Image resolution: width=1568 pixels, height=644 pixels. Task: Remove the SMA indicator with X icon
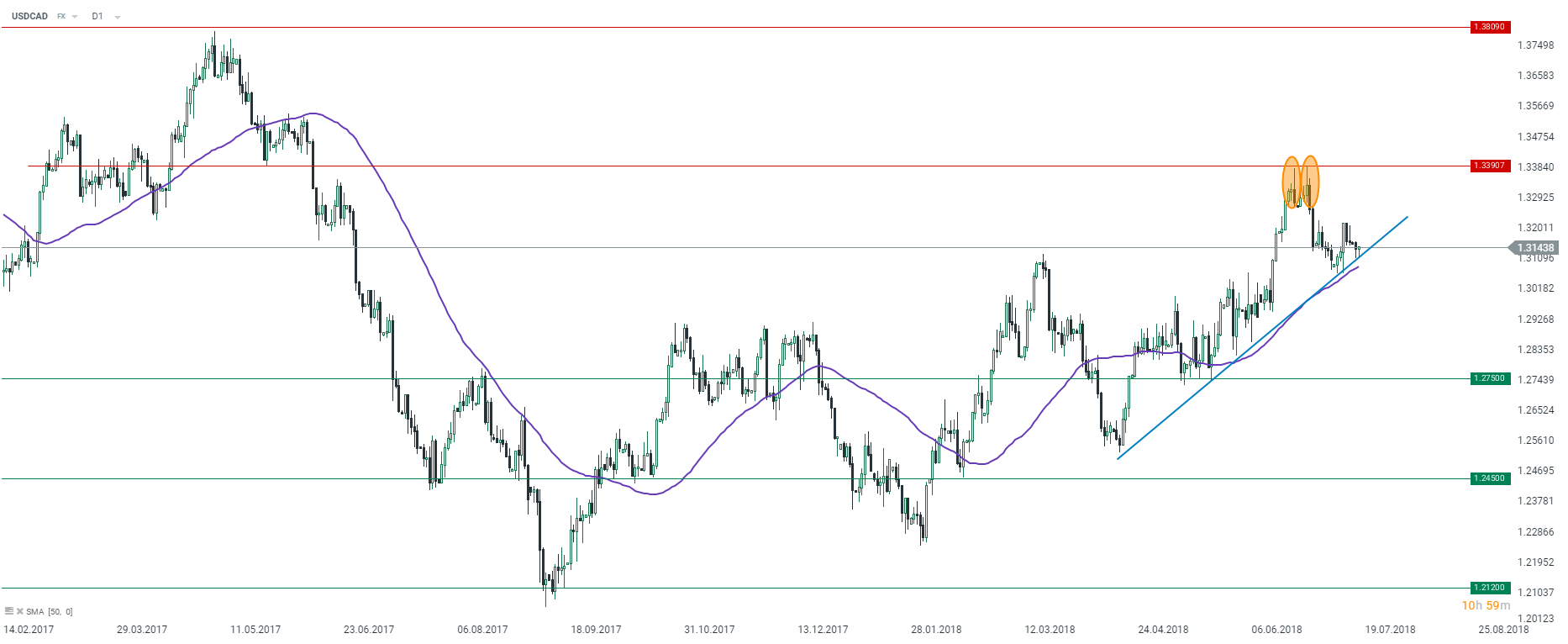[x=20, y=611]
